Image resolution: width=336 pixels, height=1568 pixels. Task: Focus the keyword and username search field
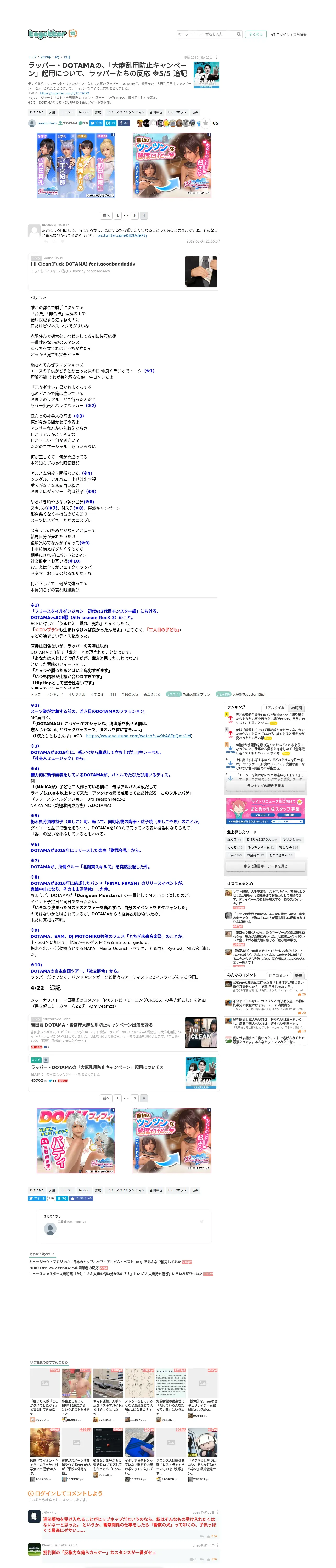point(206,34)
